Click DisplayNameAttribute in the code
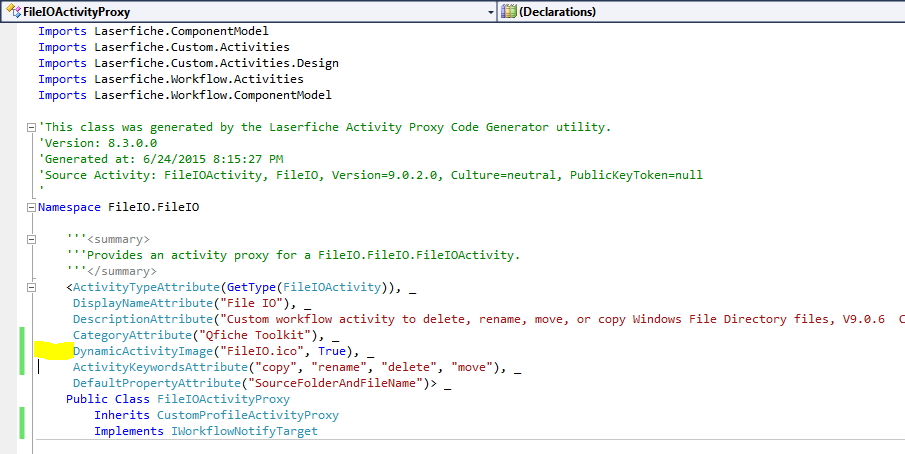The height and width of the screenshot is (454, 905). 143,303
